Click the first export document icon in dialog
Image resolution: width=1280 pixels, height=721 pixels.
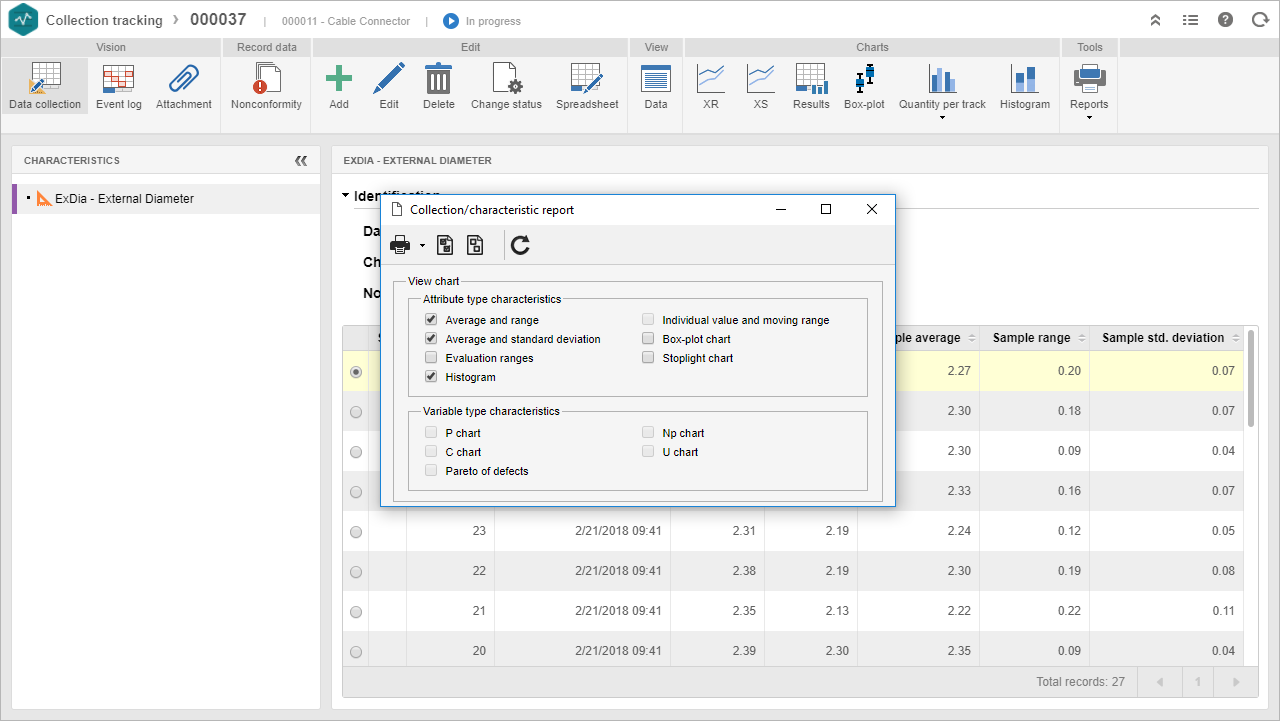click(446, 245)
